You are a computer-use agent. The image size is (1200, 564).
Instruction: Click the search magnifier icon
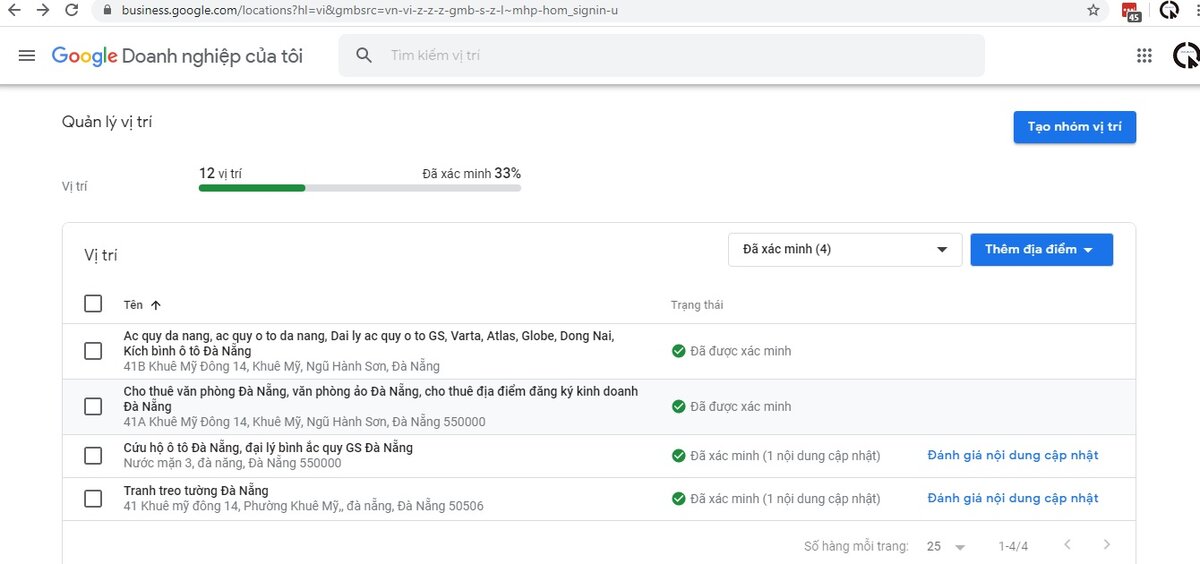pyautogui.click(x=365, y=56)
